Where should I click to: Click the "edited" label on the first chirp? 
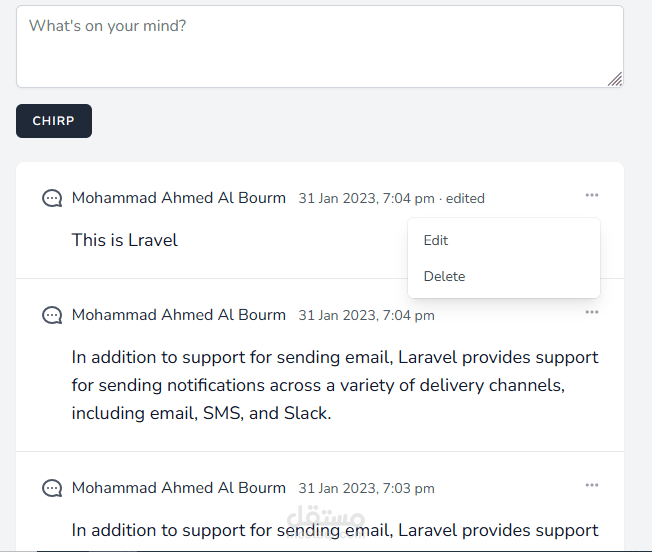click(x=465, y=199)
